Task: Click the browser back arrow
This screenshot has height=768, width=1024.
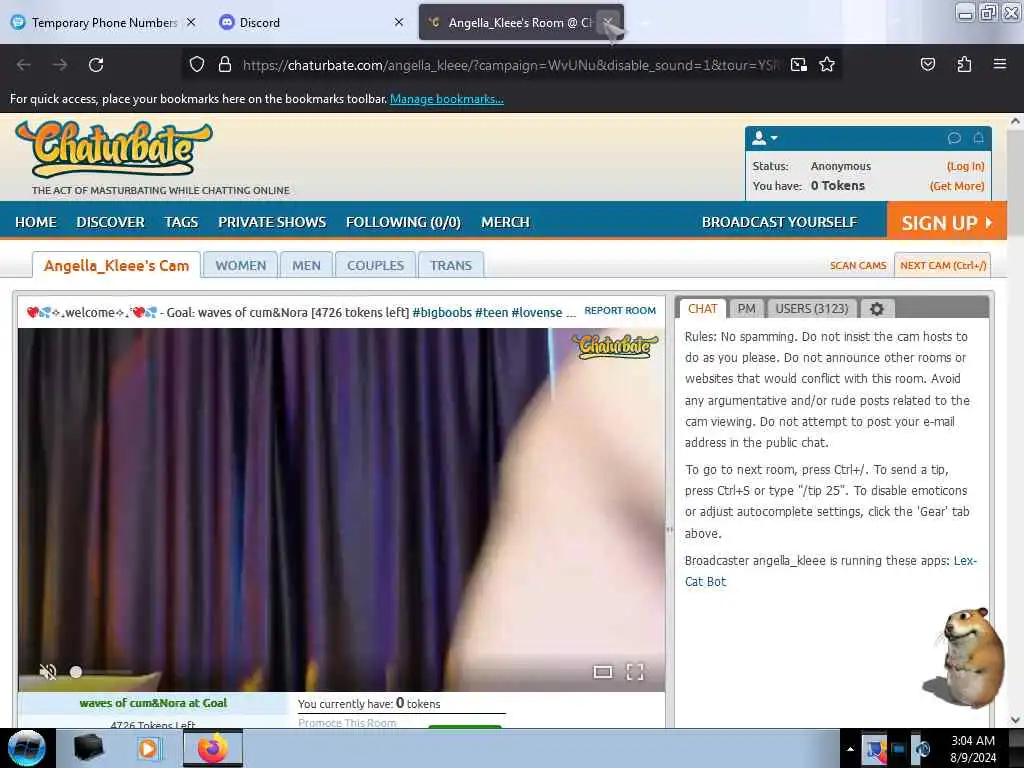Action: tap(24, 65)
